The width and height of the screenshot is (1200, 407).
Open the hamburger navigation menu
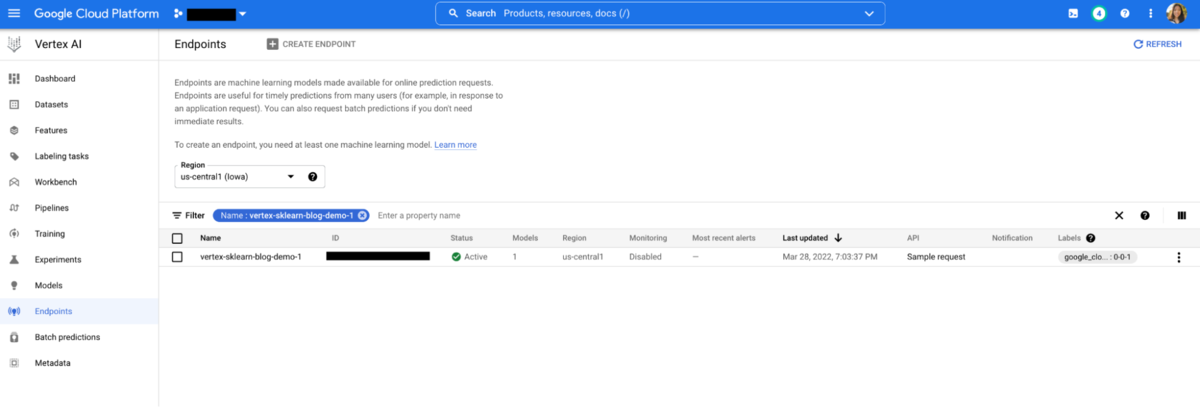click(14, 14)
